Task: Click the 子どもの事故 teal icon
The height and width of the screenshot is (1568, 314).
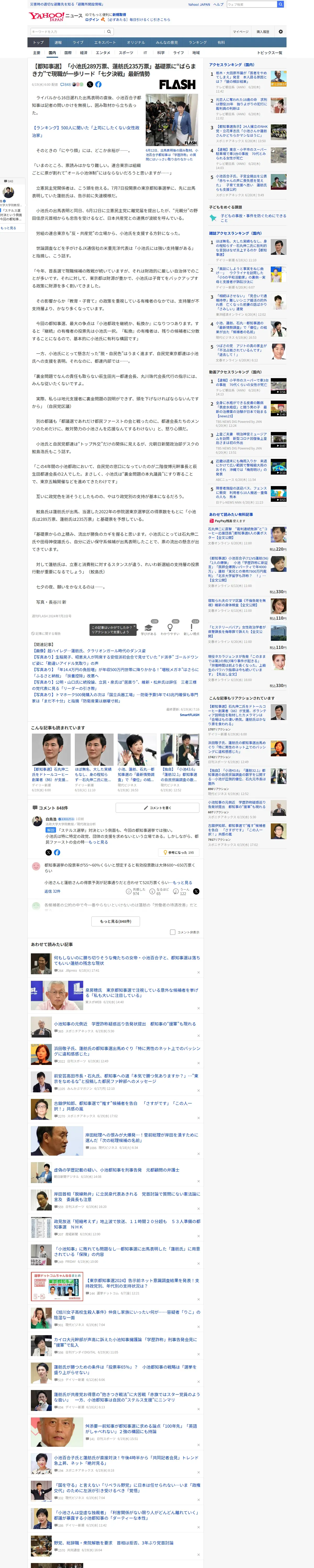Action: [x=214, y=217]
